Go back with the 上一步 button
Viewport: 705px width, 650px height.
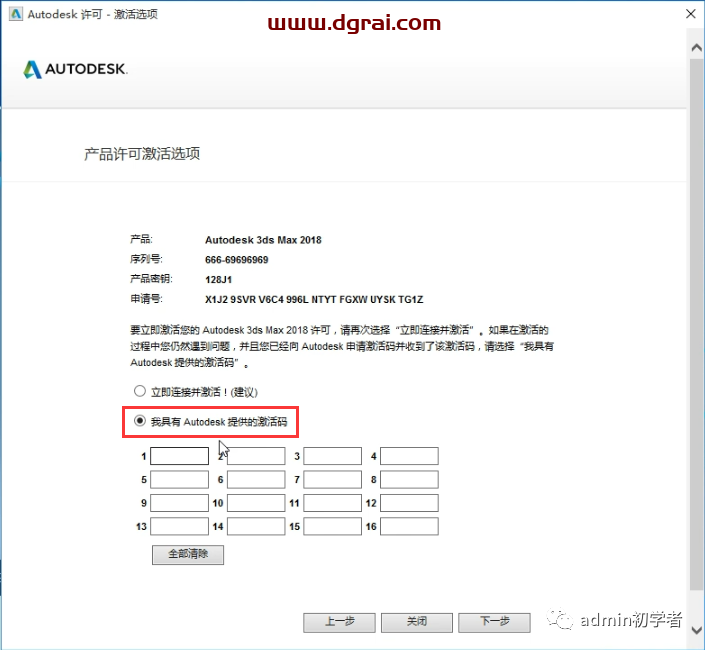pos(339,622)
